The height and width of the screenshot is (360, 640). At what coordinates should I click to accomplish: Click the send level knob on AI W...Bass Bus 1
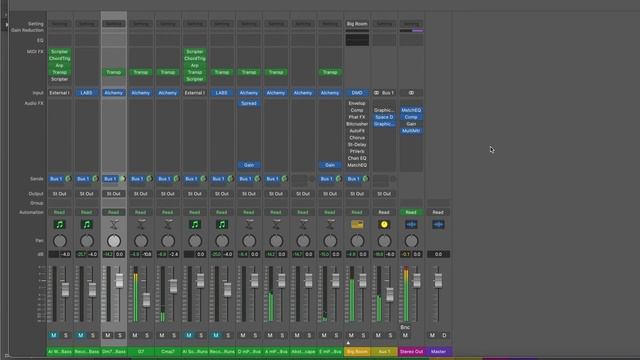tap(68, 179)
